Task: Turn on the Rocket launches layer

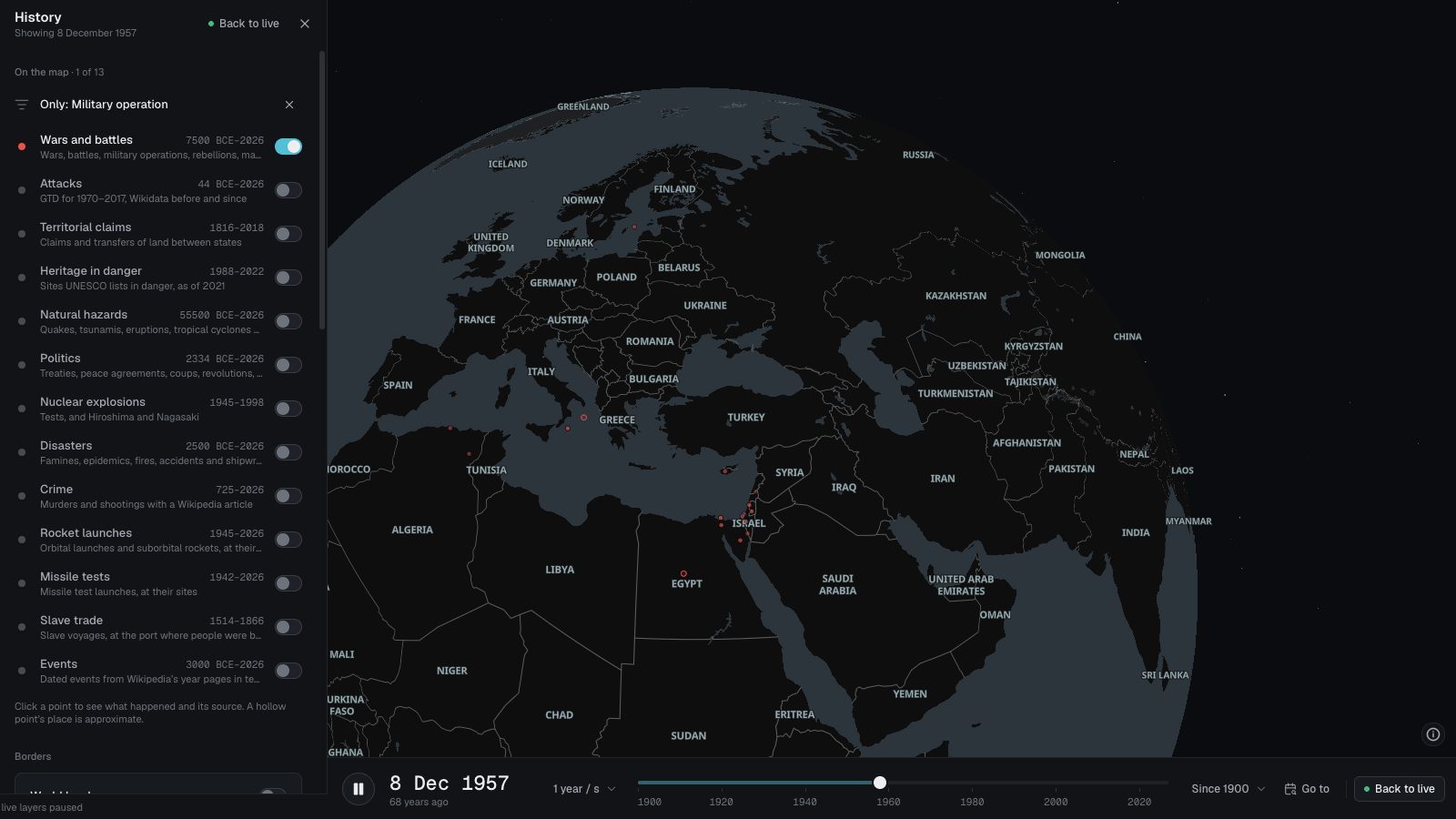Action: pyautogui.click(x=288, y=540)
